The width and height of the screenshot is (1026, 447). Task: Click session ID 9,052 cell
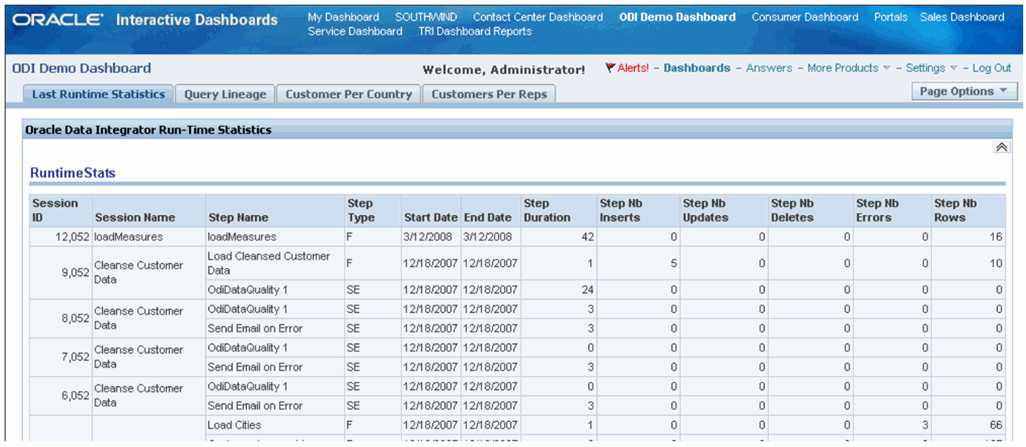point(61,273)
